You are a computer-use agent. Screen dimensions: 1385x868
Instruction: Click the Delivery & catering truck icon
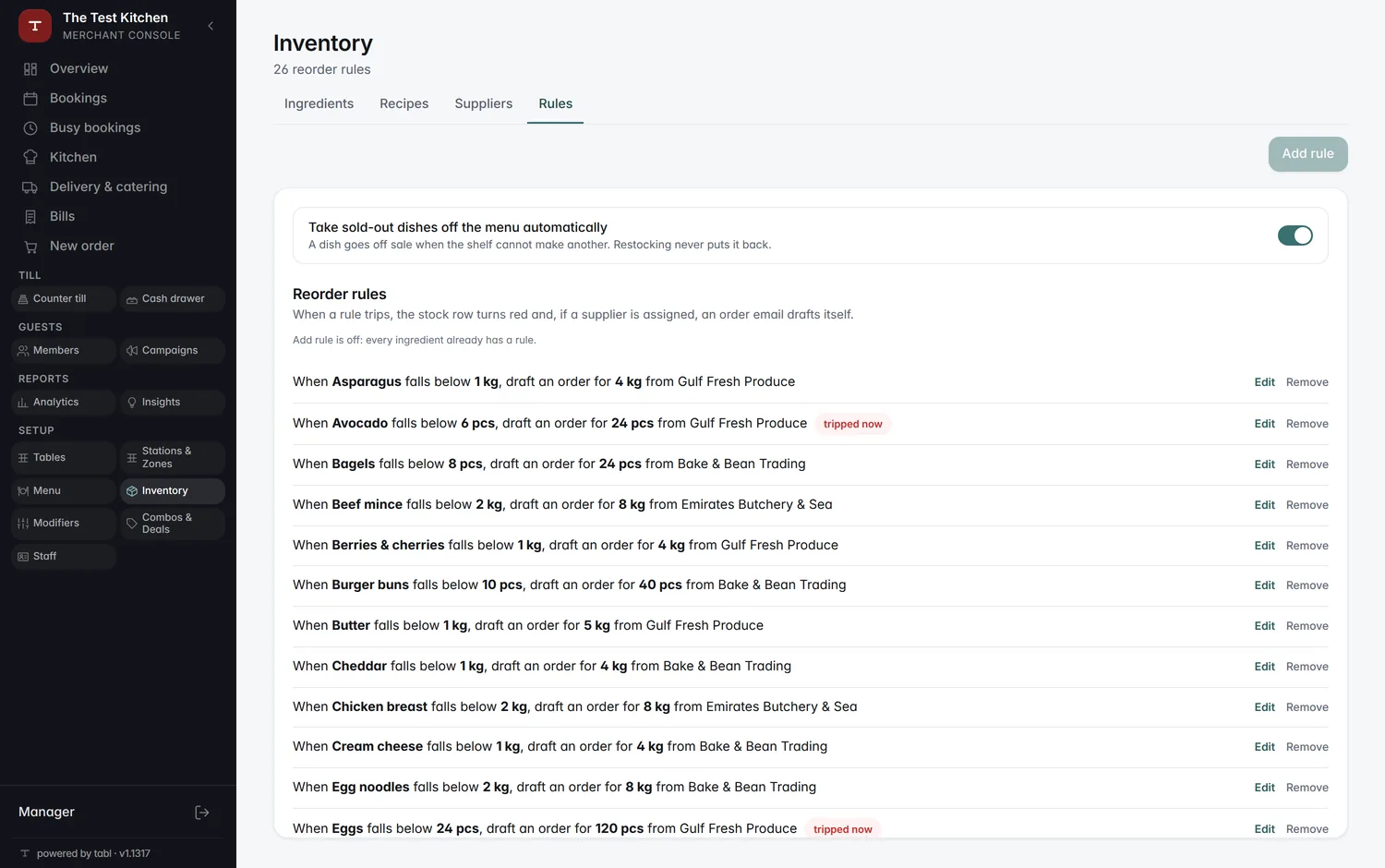(x=30, y=187)
